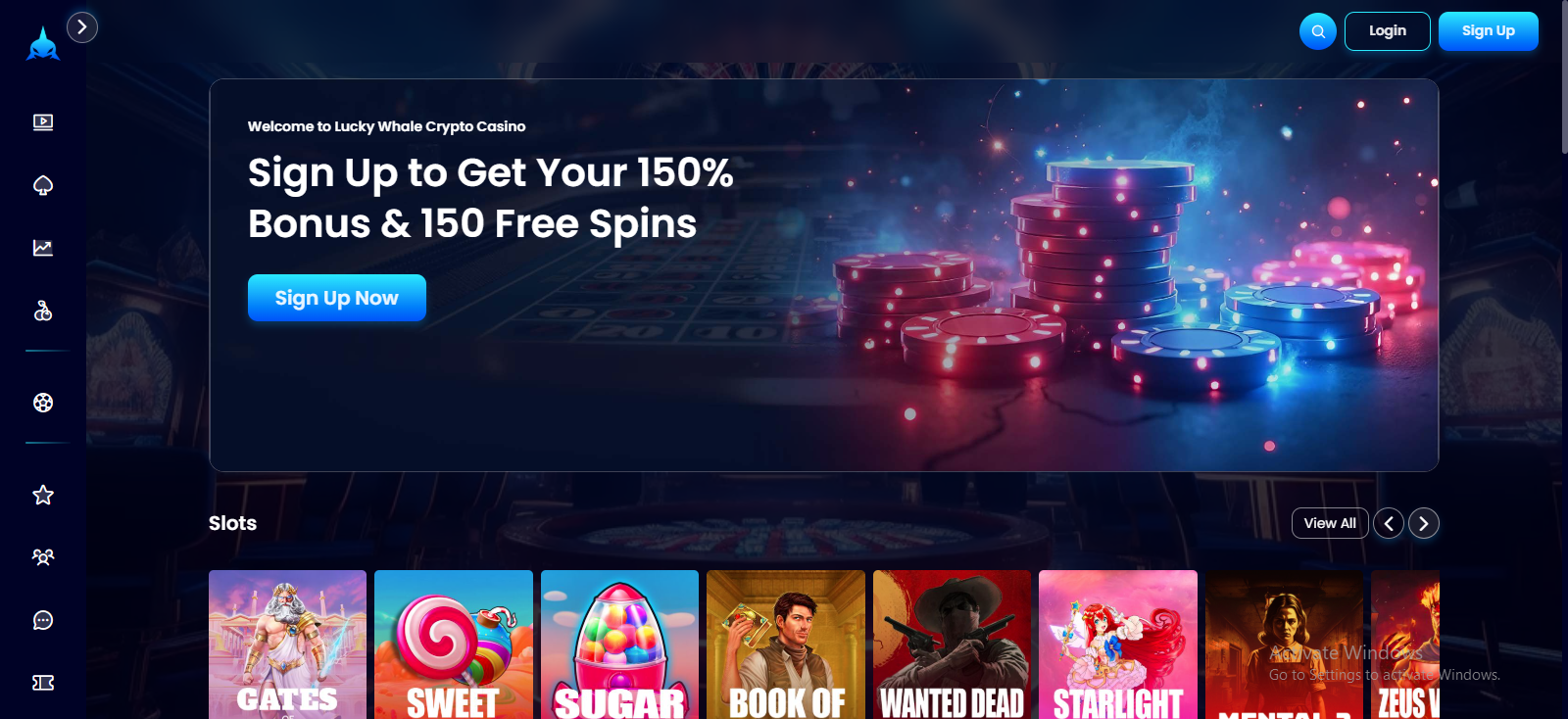Open the live casino screen icon

[43, 122]
